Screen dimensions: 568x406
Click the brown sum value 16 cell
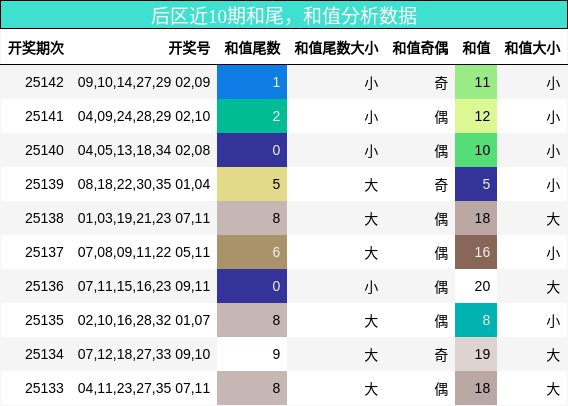point(476,252)
